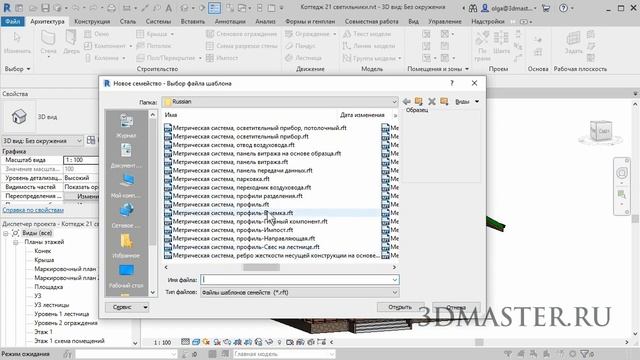Open the Избранное place in dialog sidebar
Screen dimensions: 640x360
[x=126, y=246]
